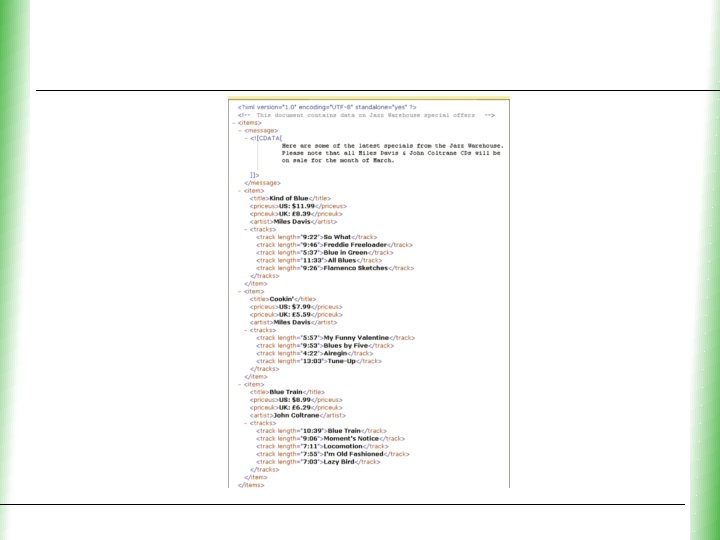
Task: Collapse the tracks node listing So What
Action: (x=246, y=230)
